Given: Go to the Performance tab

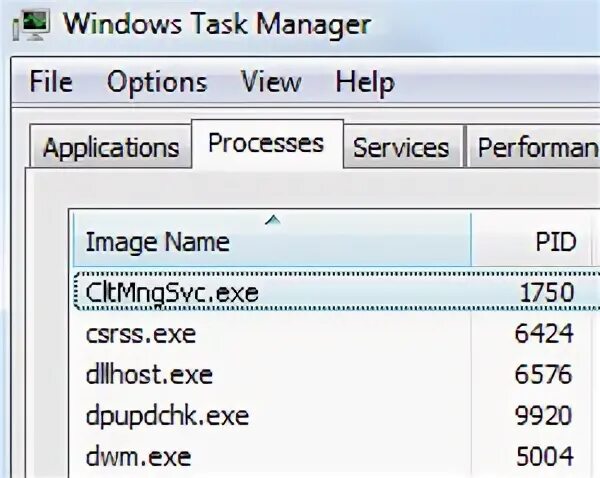Looking at the screenshot, I should [536, 149].
